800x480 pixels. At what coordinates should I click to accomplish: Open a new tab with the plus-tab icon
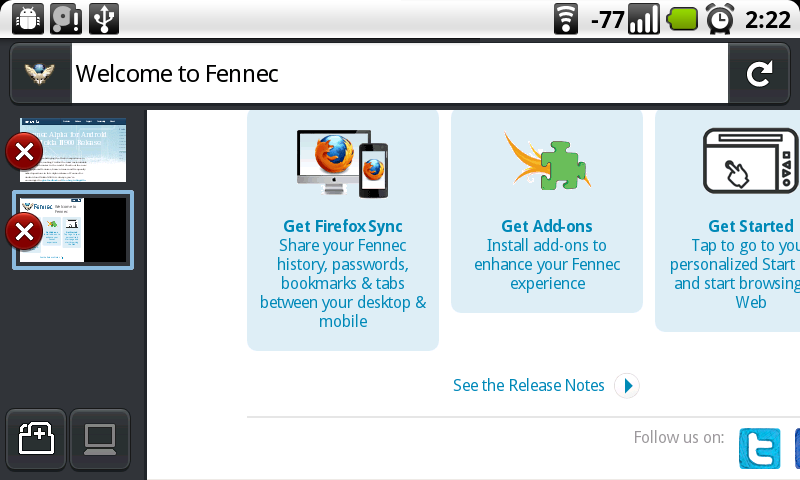pos(36,439)
